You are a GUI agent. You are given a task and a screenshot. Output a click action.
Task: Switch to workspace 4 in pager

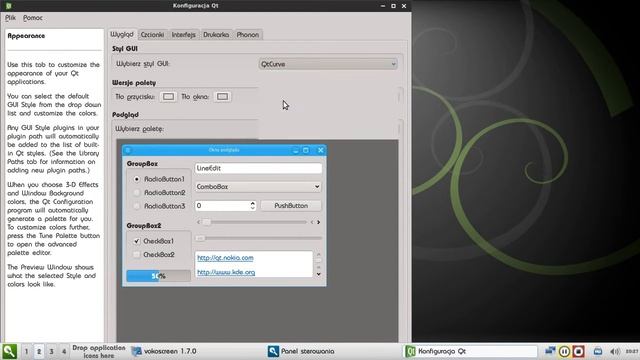(x=64, y=351)
